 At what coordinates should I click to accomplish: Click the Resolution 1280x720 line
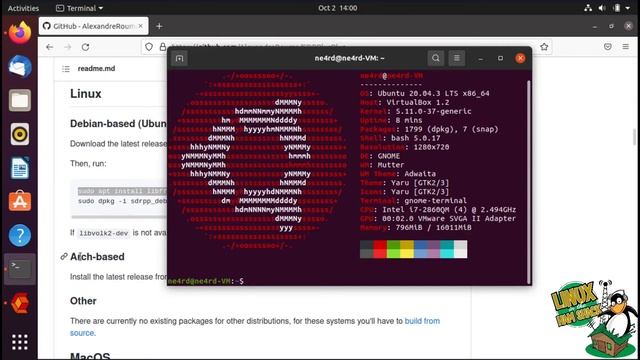tap(404, 147)
